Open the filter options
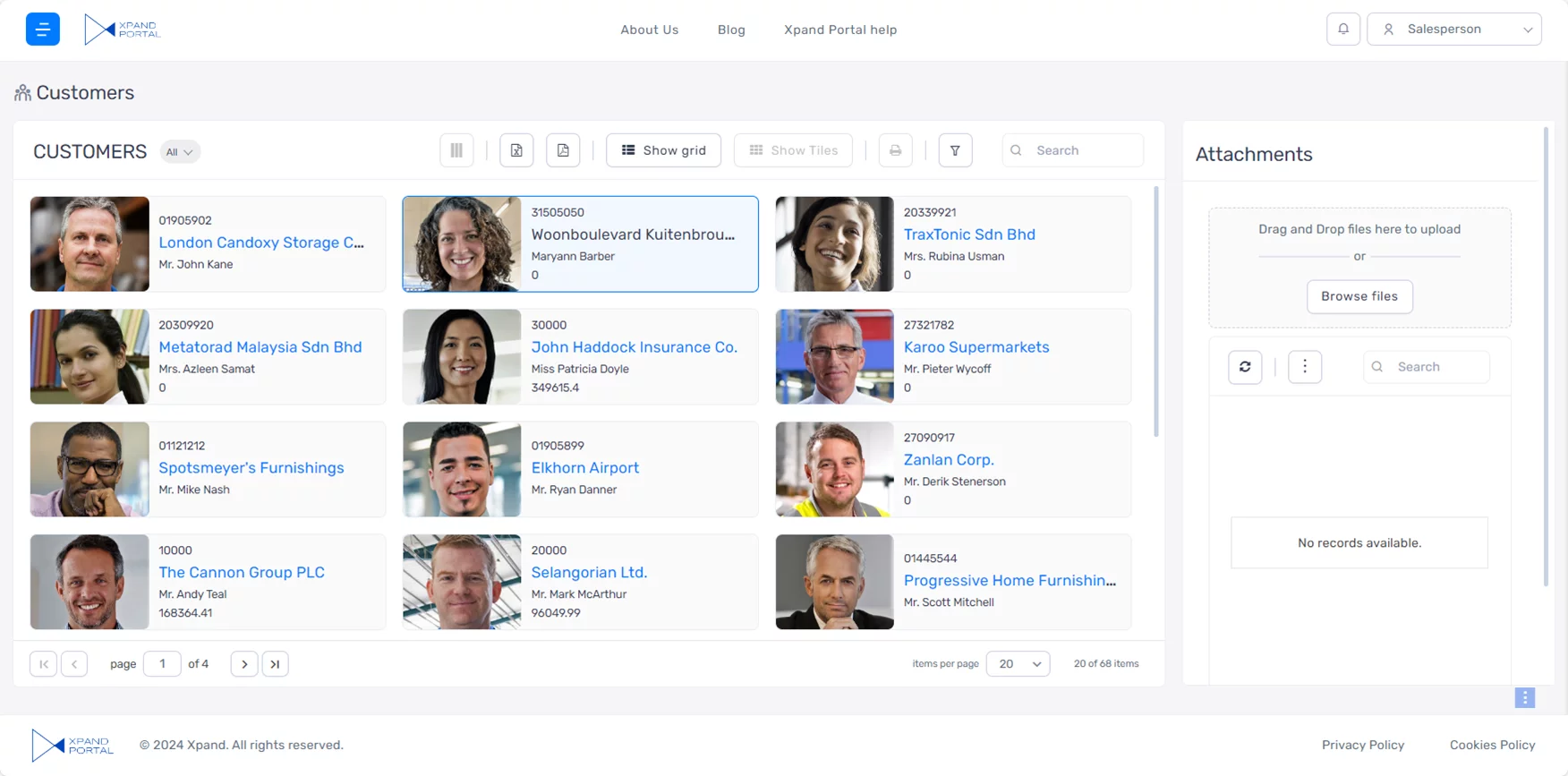Viewport: 1568px width, 776px height. (x=955, y=150)
